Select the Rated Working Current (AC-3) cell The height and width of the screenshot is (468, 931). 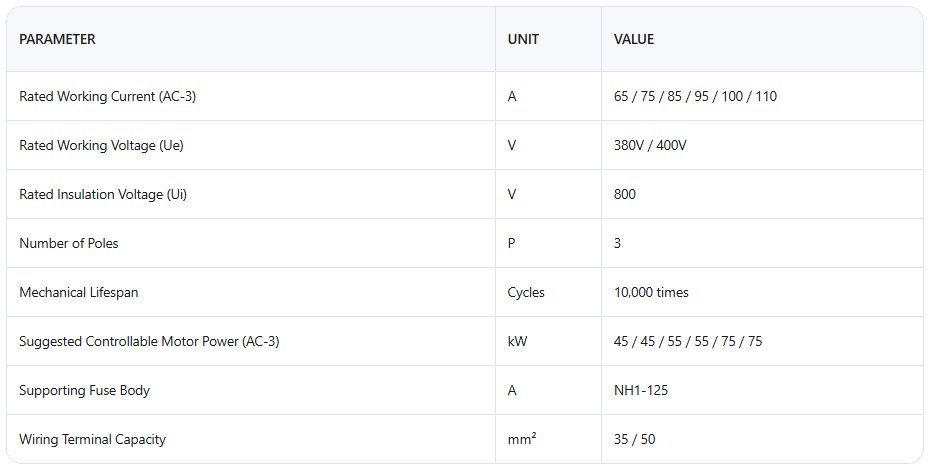107,96
